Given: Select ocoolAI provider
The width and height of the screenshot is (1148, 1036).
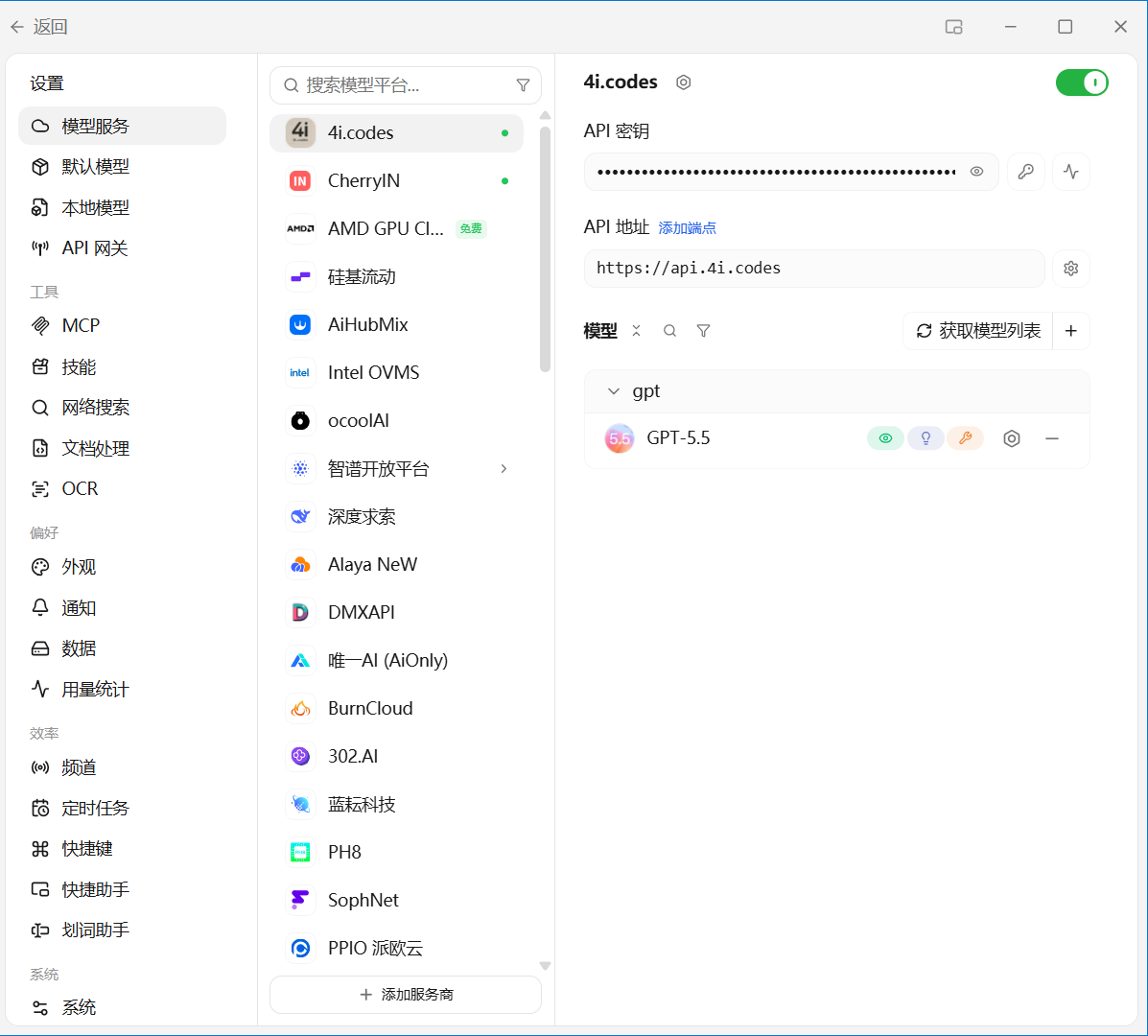Looking at the screenshot, I should [x=396, y=421].
